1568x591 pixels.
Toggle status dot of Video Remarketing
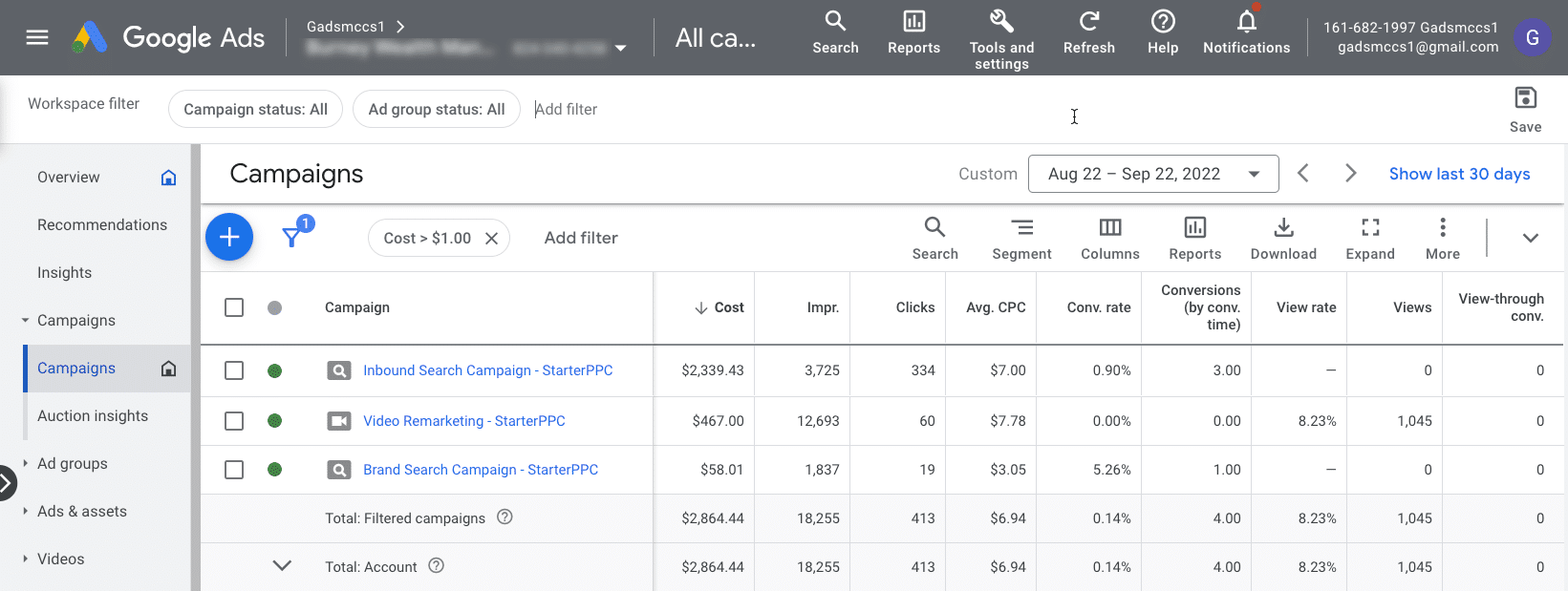(x=275, y=421)
